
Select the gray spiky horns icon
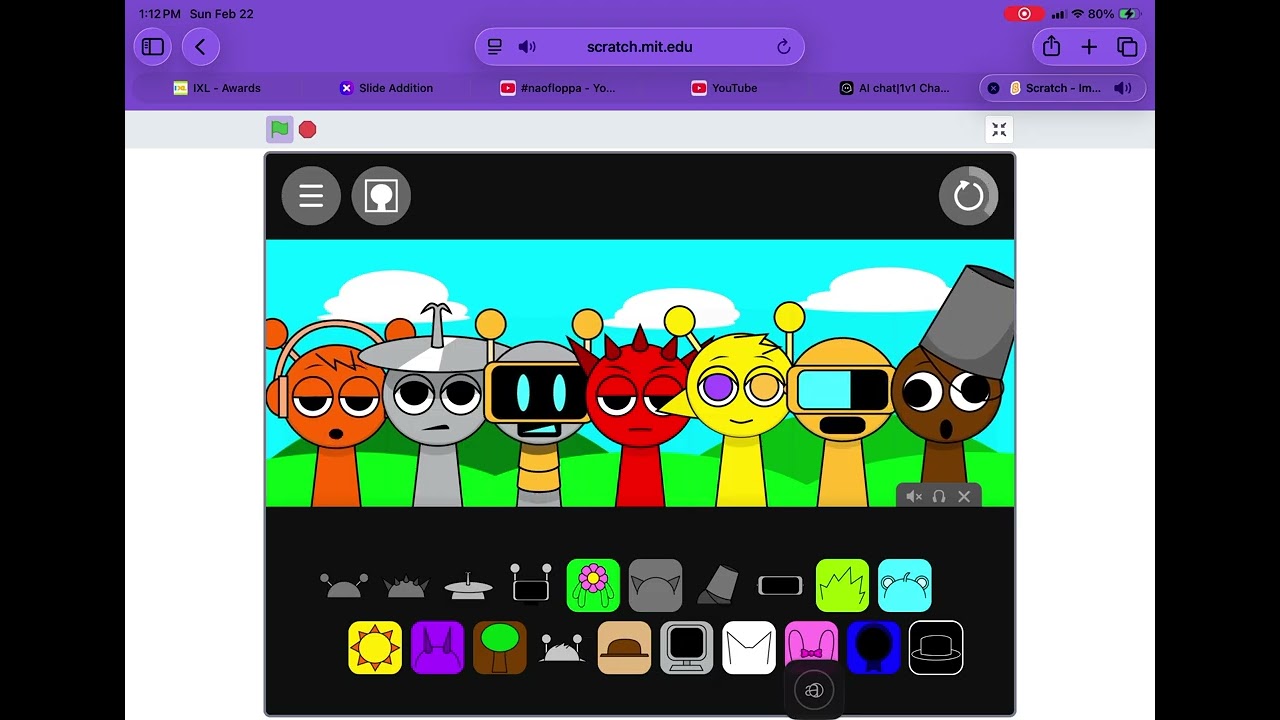point(406,586)
